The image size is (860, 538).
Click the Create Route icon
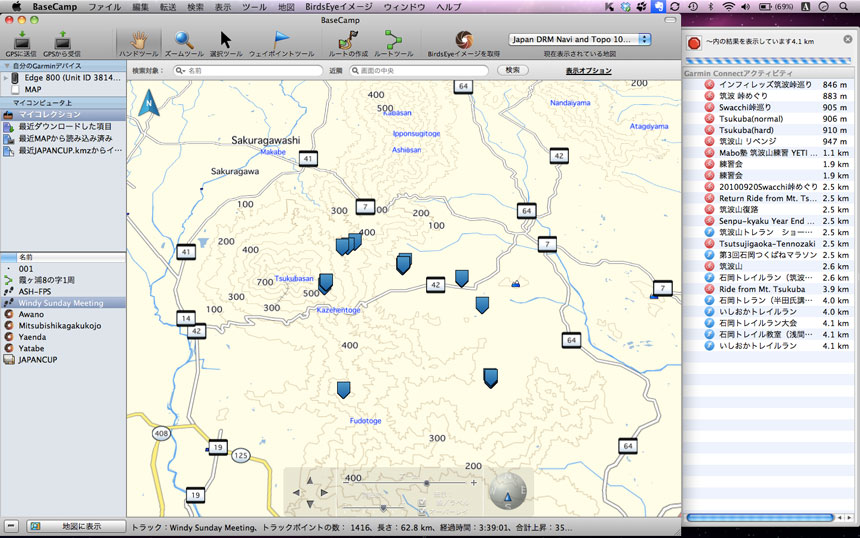[348, 40]
